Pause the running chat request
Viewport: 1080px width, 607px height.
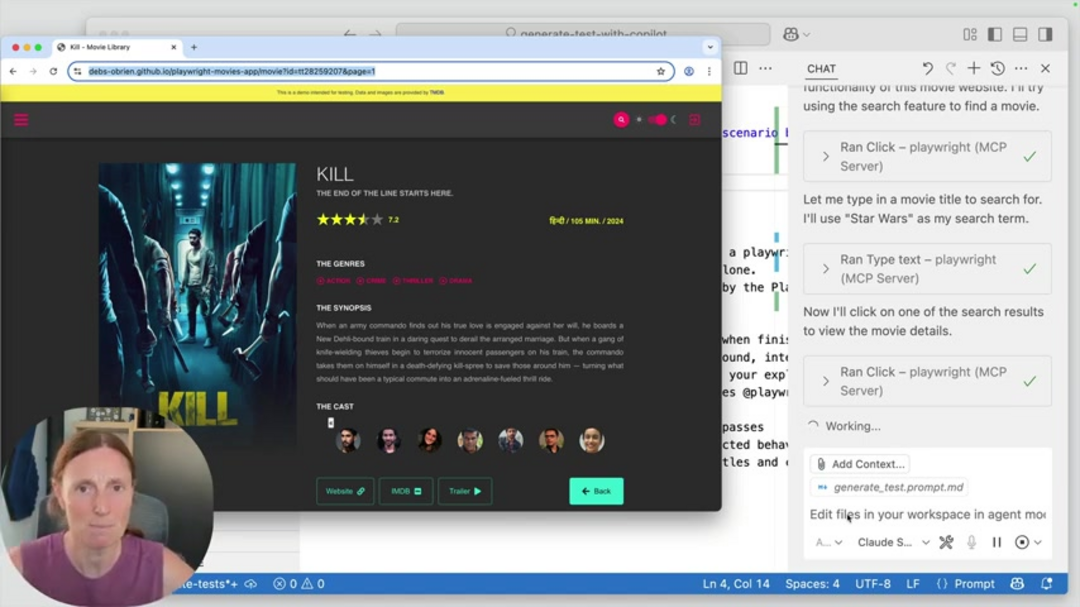(x=996, y=542)
